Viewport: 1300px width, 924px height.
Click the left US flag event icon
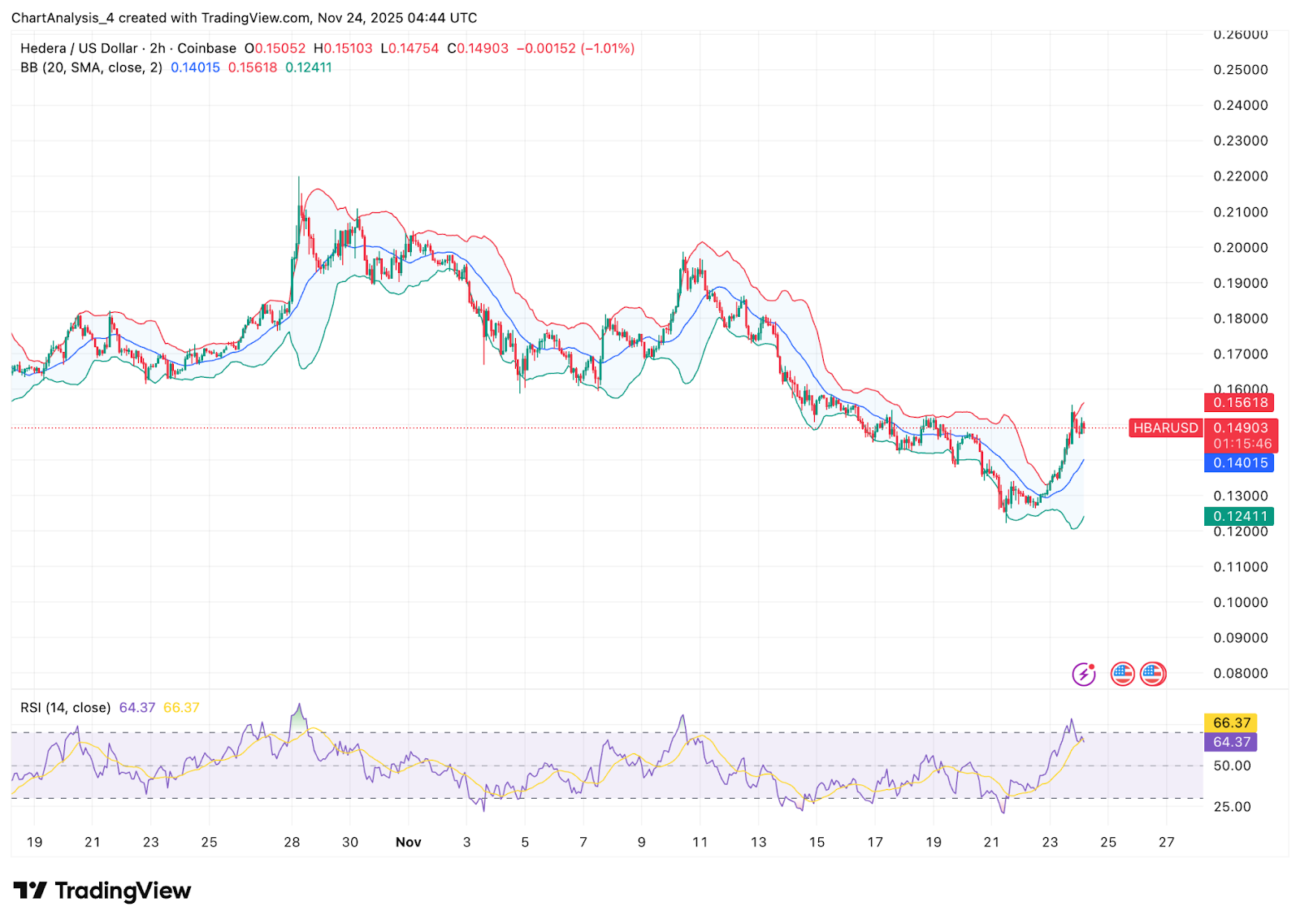(x=1122, y=674)
